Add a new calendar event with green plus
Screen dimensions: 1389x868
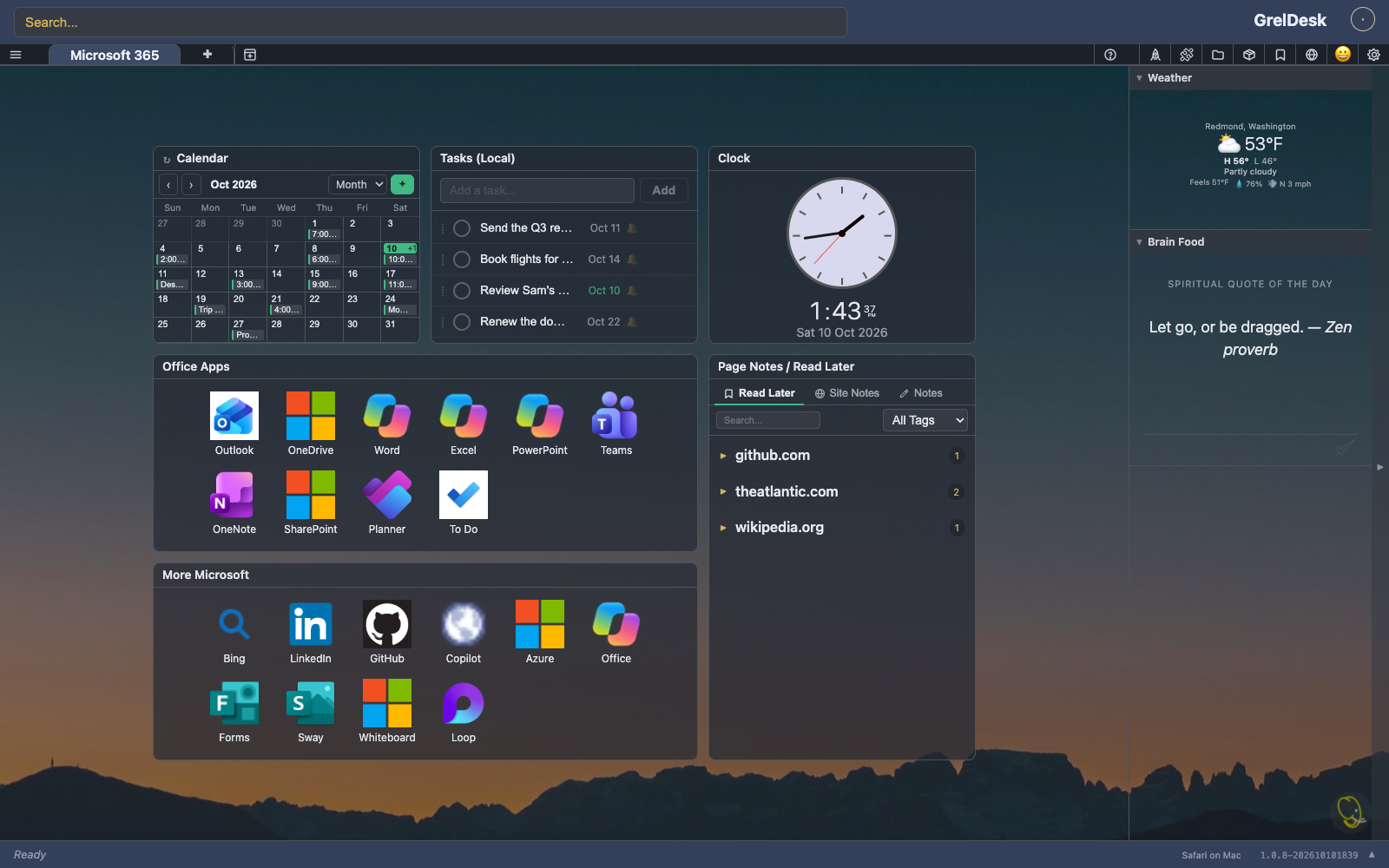coord(402,184)
